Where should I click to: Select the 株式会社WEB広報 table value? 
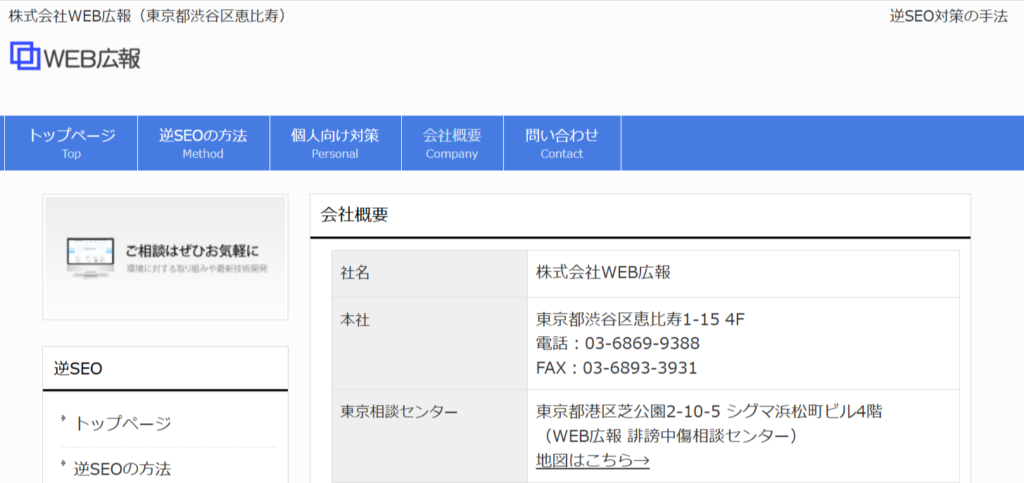(603, 273)
